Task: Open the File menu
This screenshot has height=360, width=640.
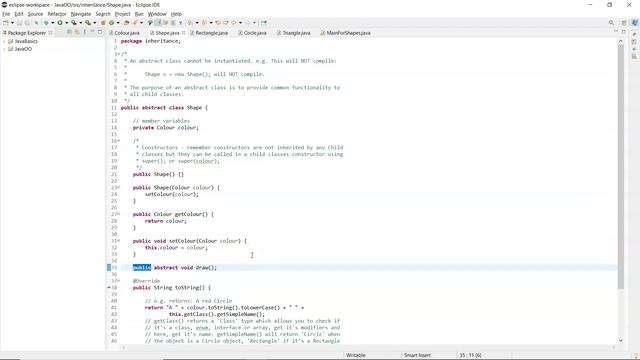Action: pos(6,14)
